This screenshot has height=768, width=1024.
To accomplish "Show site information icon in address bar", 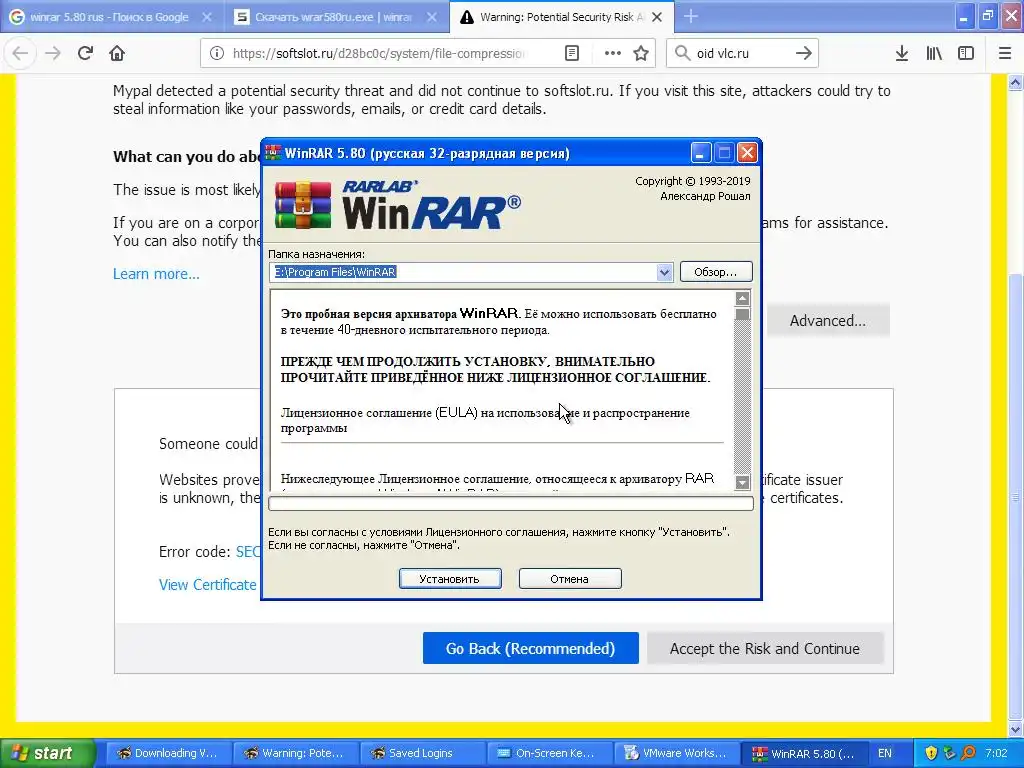I will [217, 54].
